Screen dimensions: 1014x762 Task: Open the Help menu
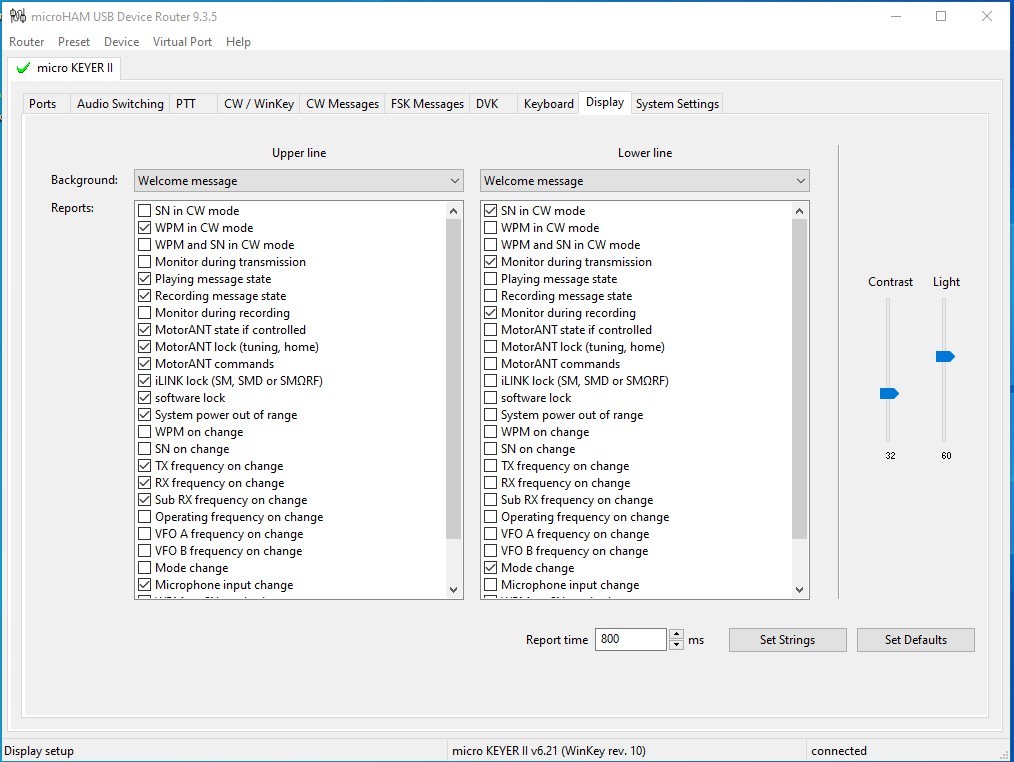[238, 42]
